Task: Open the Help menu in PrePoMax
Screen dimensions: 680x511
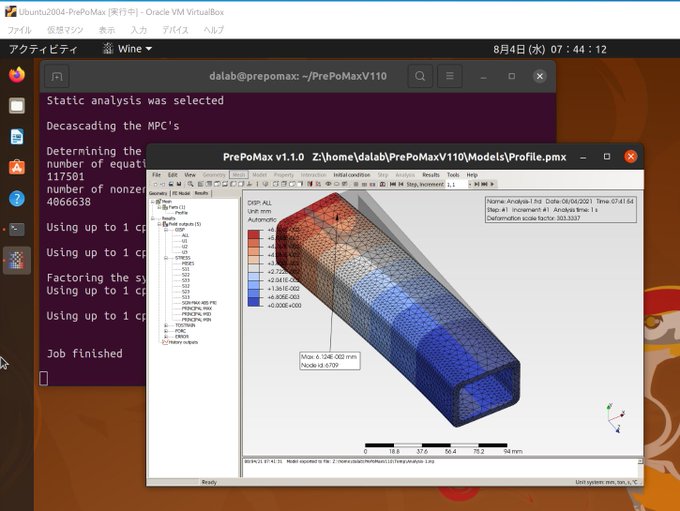Action: tap(472, 175)
